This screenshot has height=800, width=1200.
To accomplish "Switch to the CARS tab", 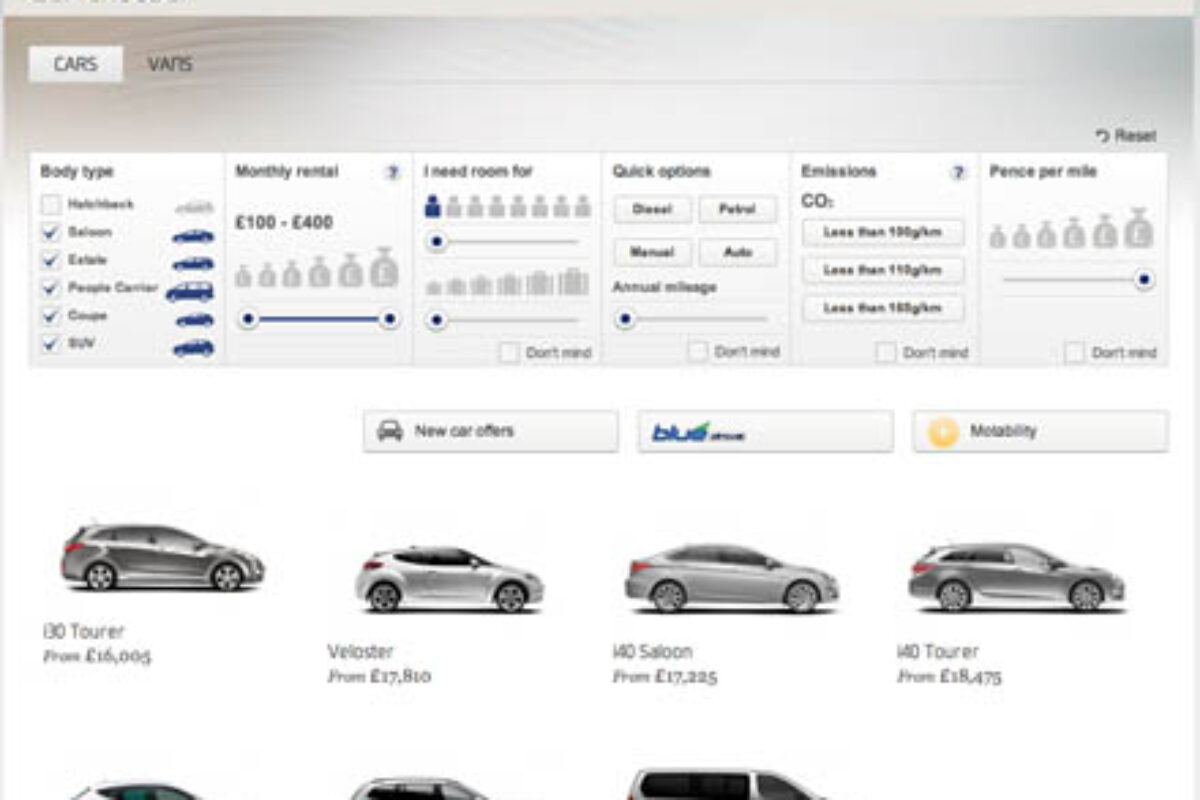I will 76,64.
